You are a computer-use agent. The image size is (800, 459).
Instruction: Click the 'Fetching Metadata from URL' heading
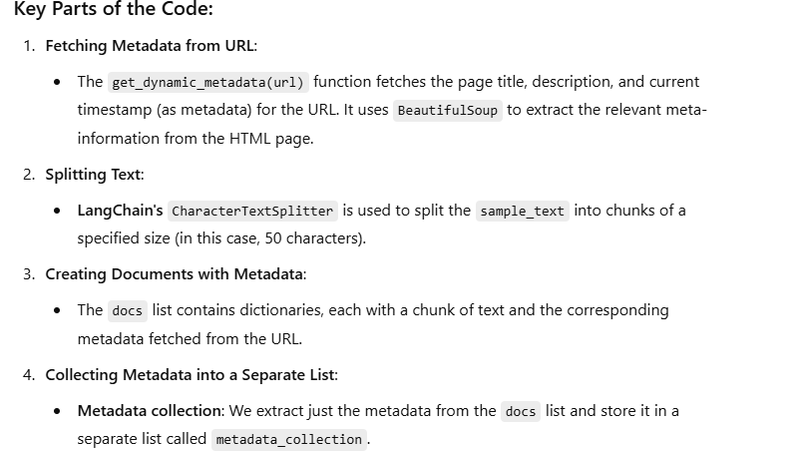(x=149, y=46)
